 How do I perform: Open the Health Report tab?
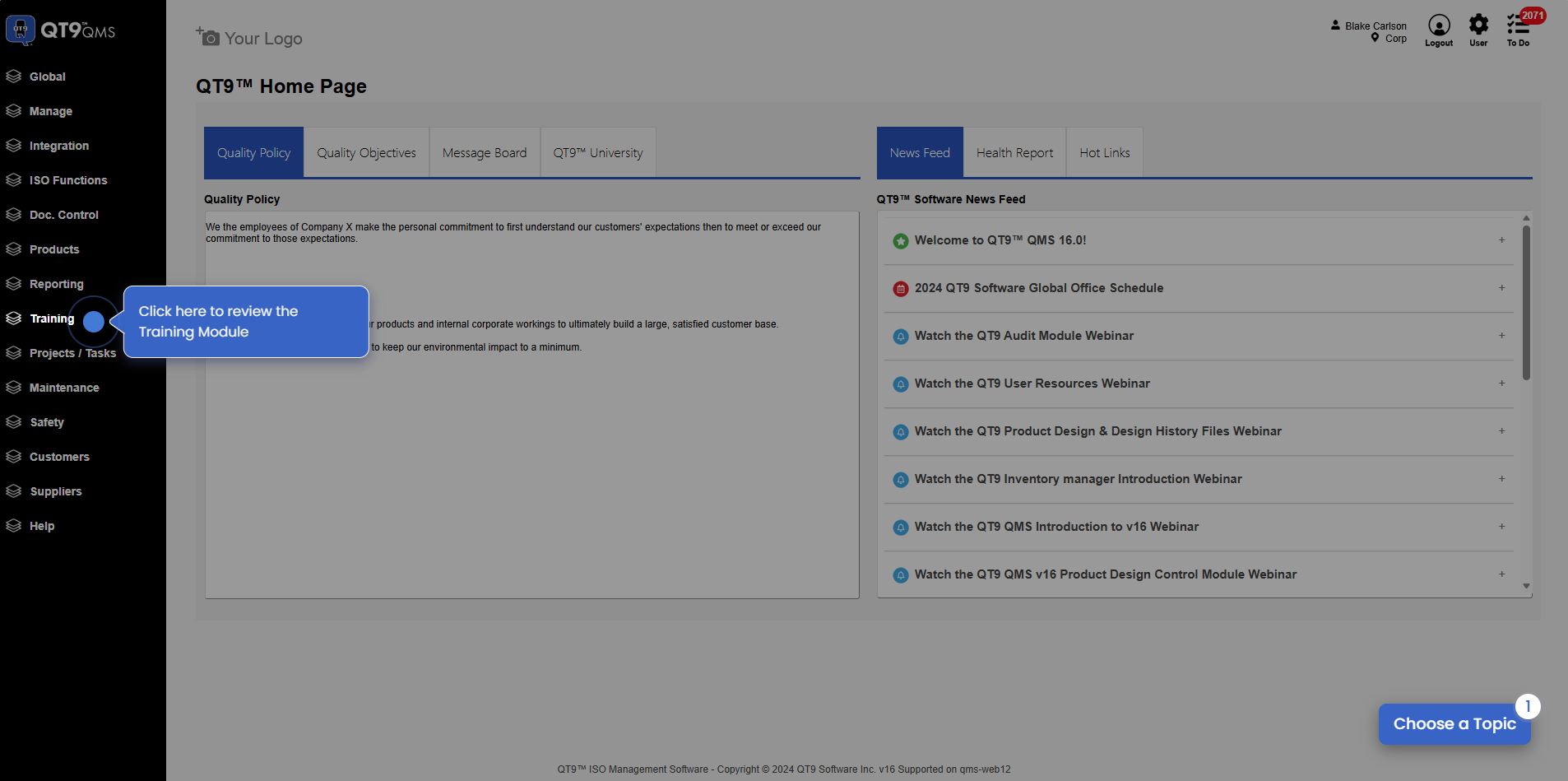[x=1014, y=152]
